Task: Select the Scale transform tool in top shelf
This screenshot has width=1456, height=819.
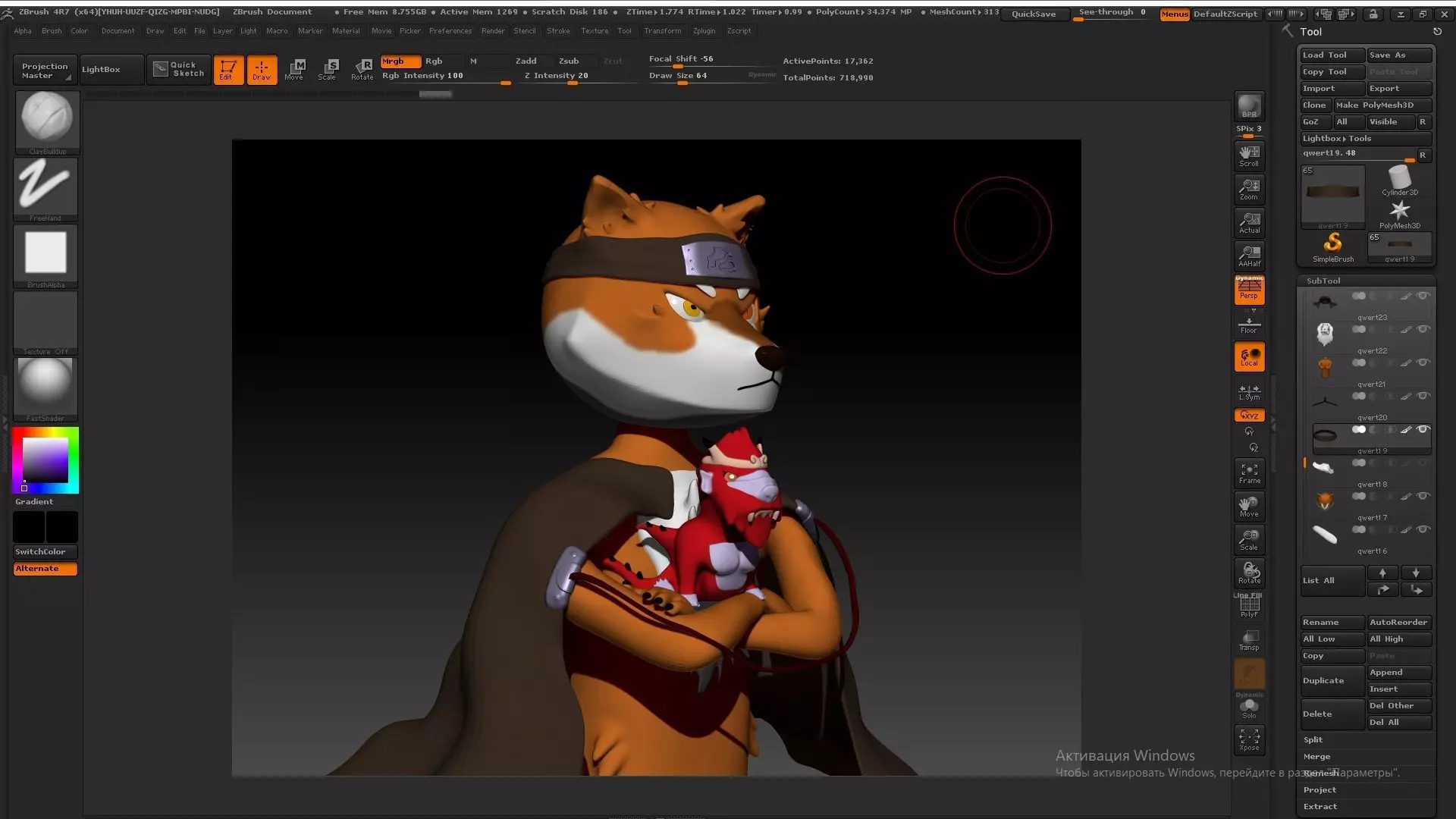Action: click(x=328, y=70)
